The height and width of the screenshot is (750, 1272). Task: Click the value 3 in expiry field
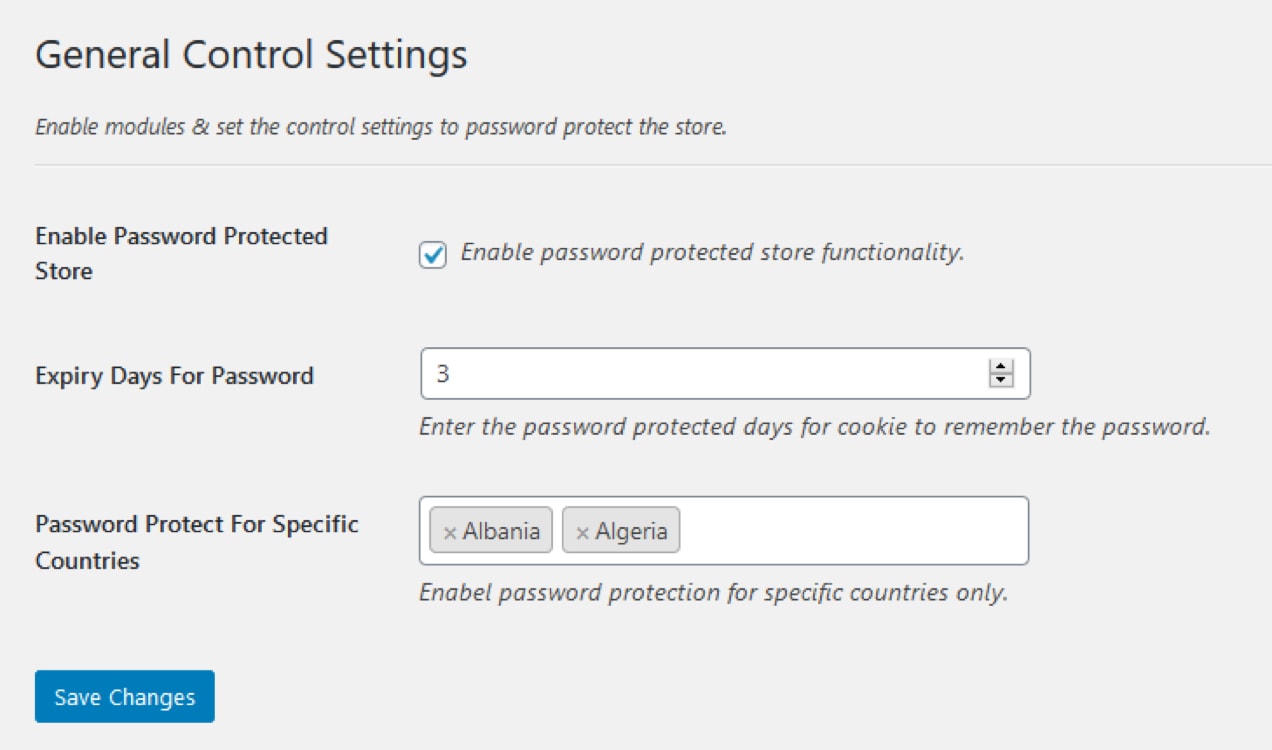pos(443,374)
